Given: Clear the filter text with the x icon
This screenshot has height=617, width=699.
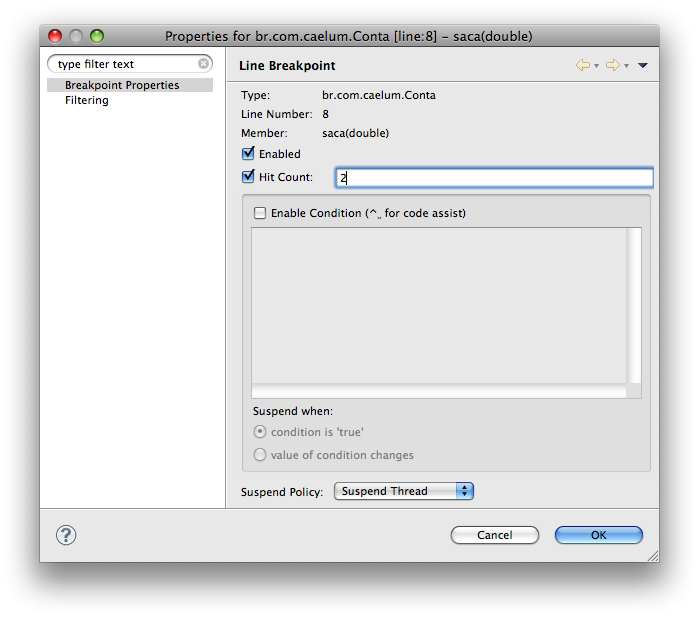Looking at the screenshot, I should click(203, 64).
